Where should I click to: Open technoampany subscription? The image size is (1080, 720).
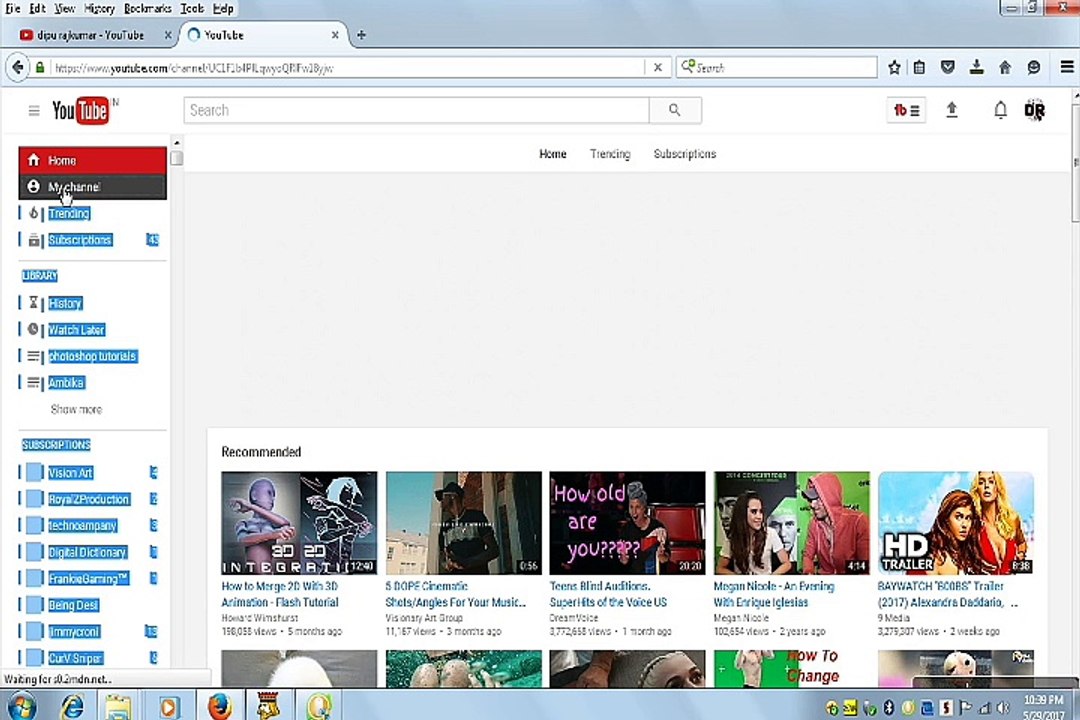pos(83,525)
